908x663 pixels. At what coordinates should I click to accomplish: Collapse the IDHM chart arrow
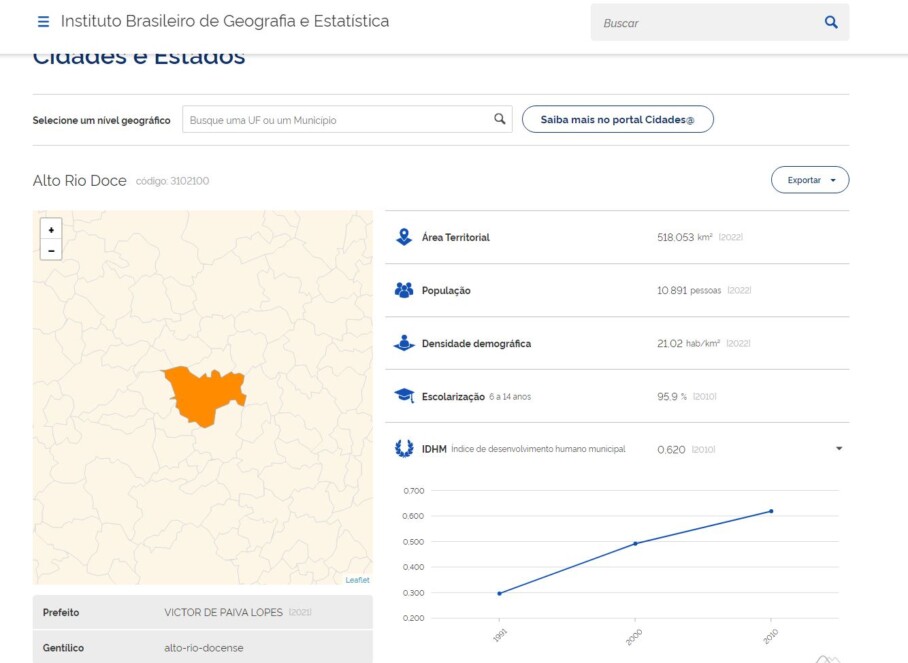pyautogui.click(x=839, y=449)
